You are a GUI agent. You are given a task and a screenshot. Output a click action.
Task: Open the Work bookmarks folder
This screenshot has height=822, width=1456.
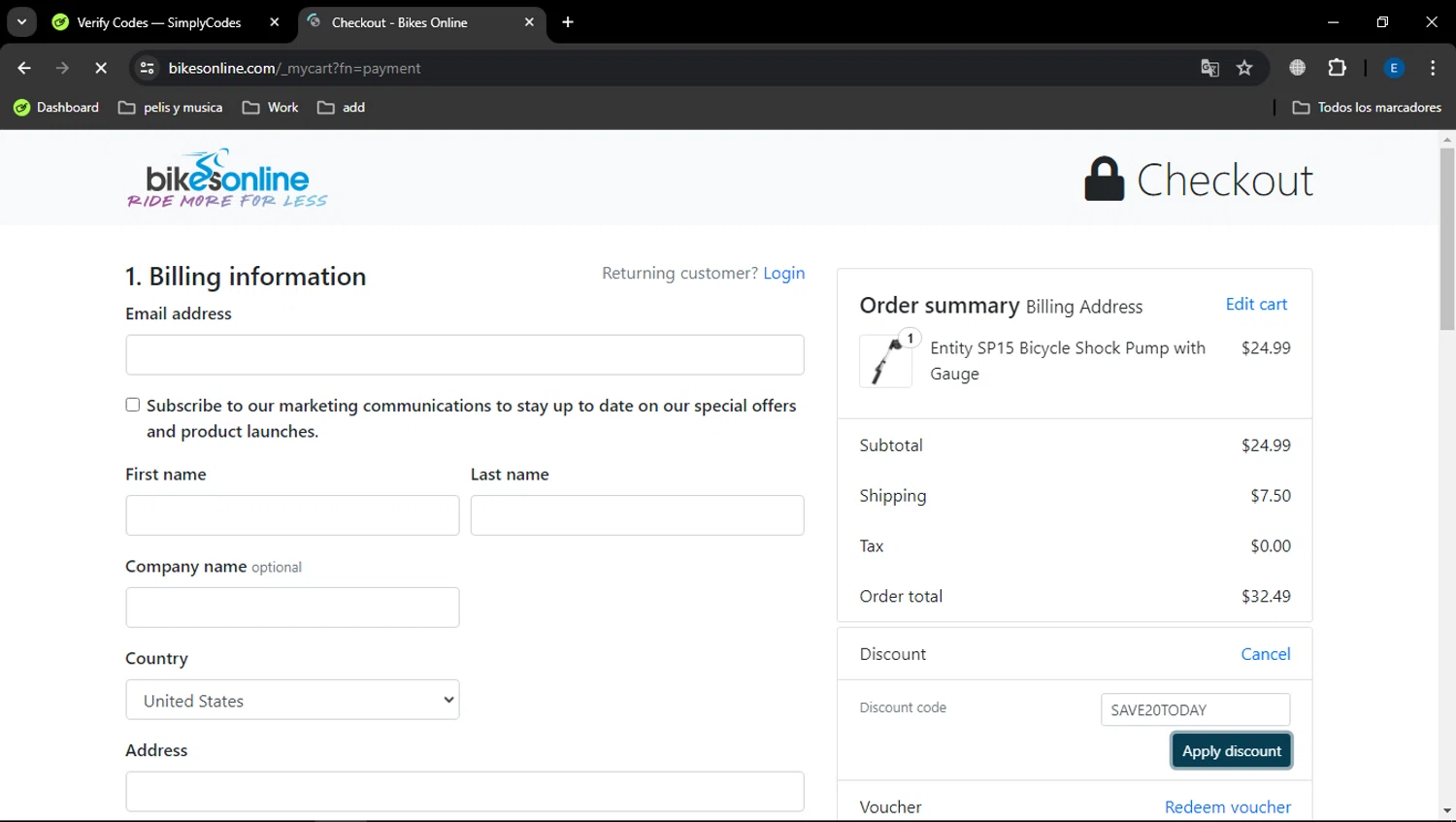click(271, 108)
